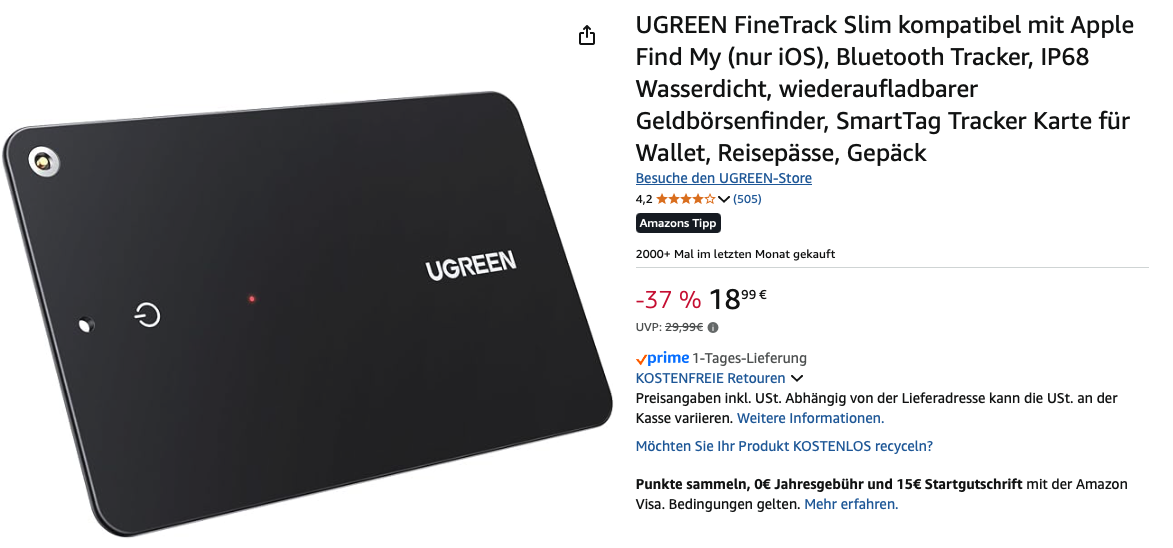1173x548 pixels.
Task: Click the Amazons Tipp badge
Action: click(678, 223)
